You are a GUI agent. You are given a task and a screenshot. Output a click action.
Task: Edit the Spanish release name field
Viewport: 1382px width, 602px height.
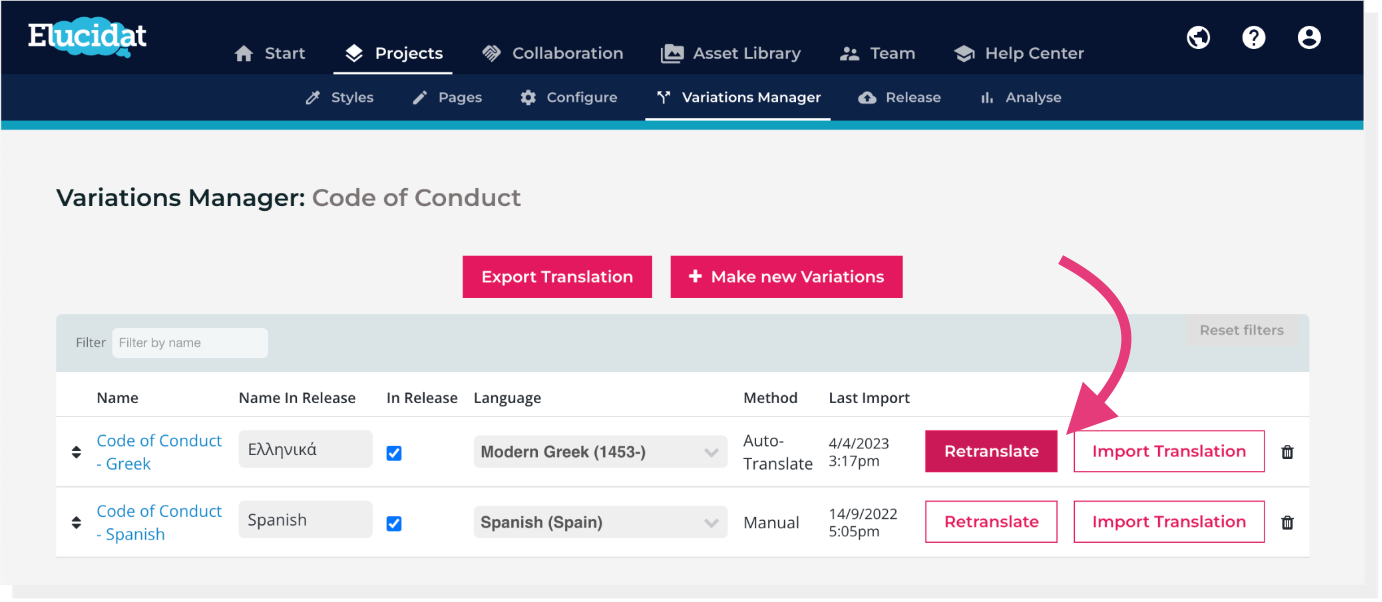305,520
